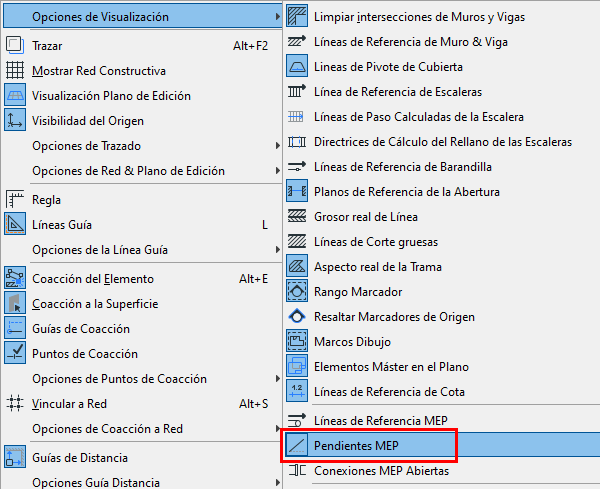Toggle the Líneas Guía icon
This screenshot has width=600, height=489.
[15, 225]
